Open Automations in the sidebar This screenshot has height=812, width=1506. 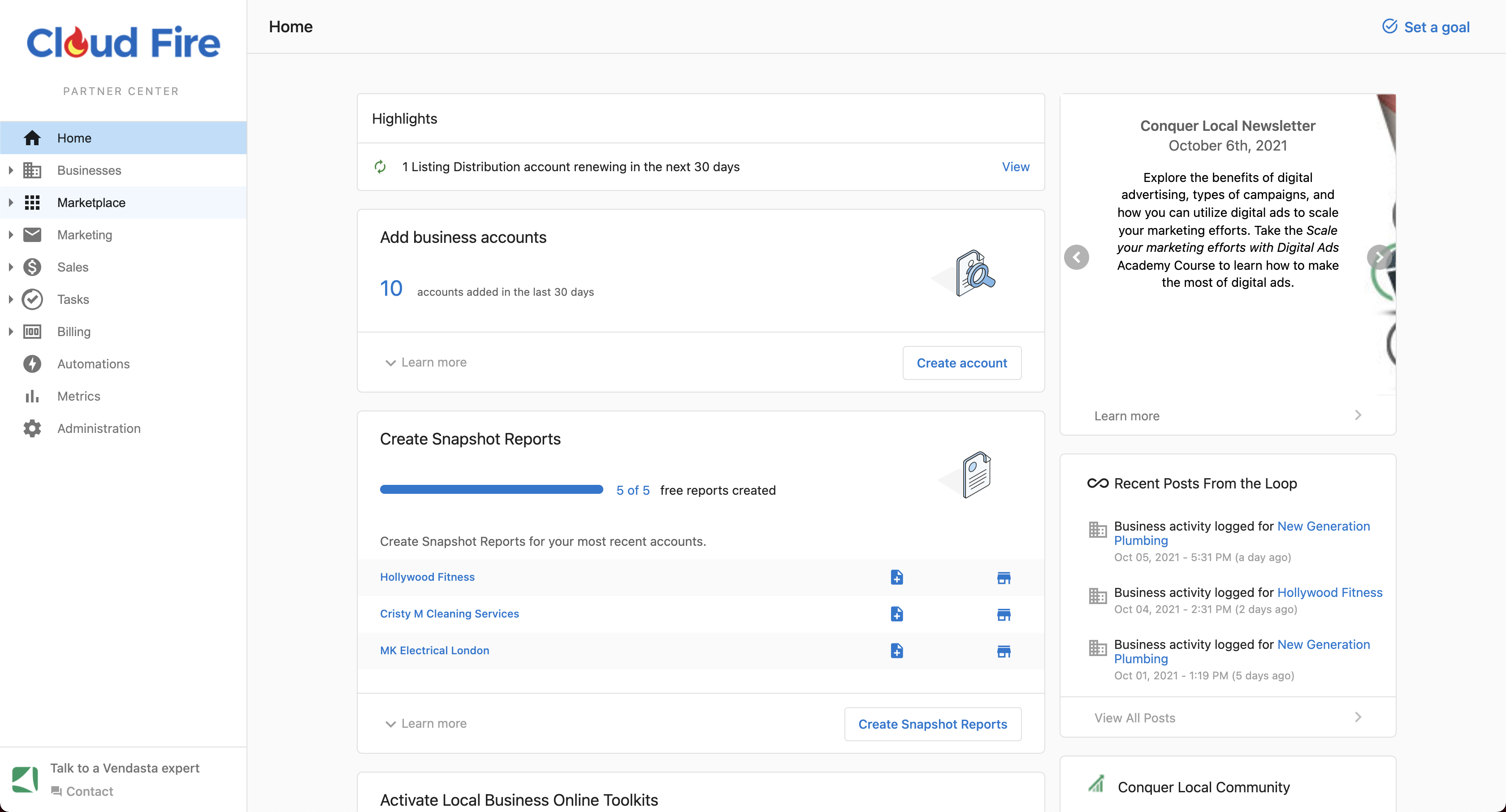123,363
